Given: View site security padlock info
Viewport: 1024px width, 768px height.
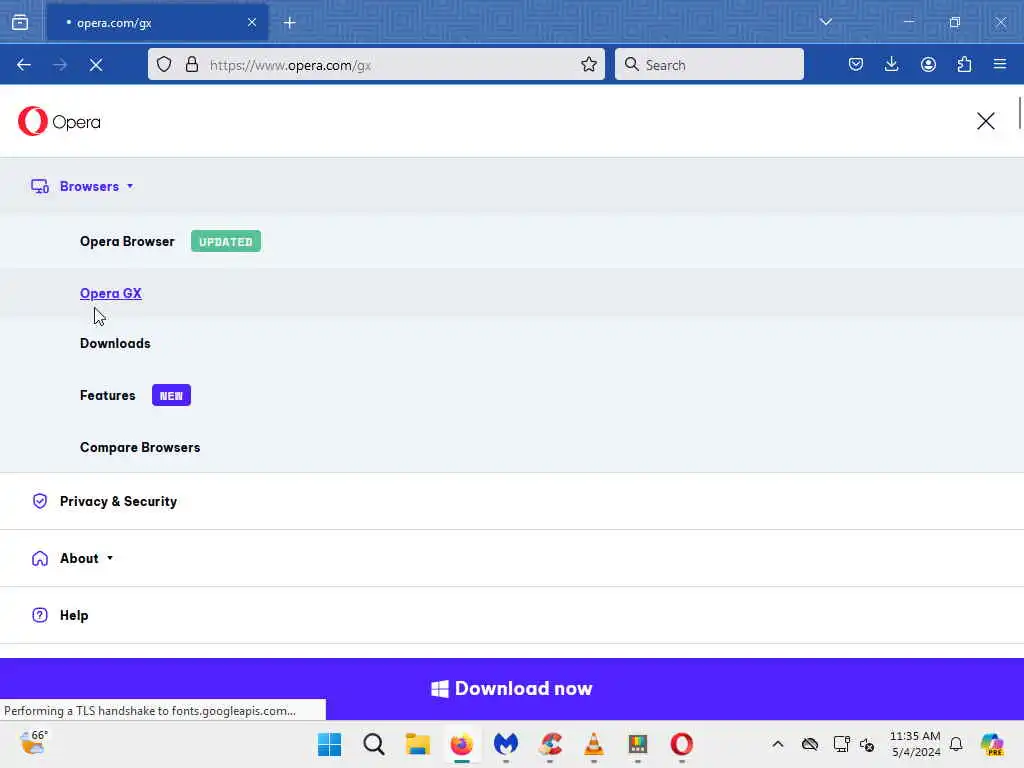Looking at the screenshot, I should (x=192, y=64).
